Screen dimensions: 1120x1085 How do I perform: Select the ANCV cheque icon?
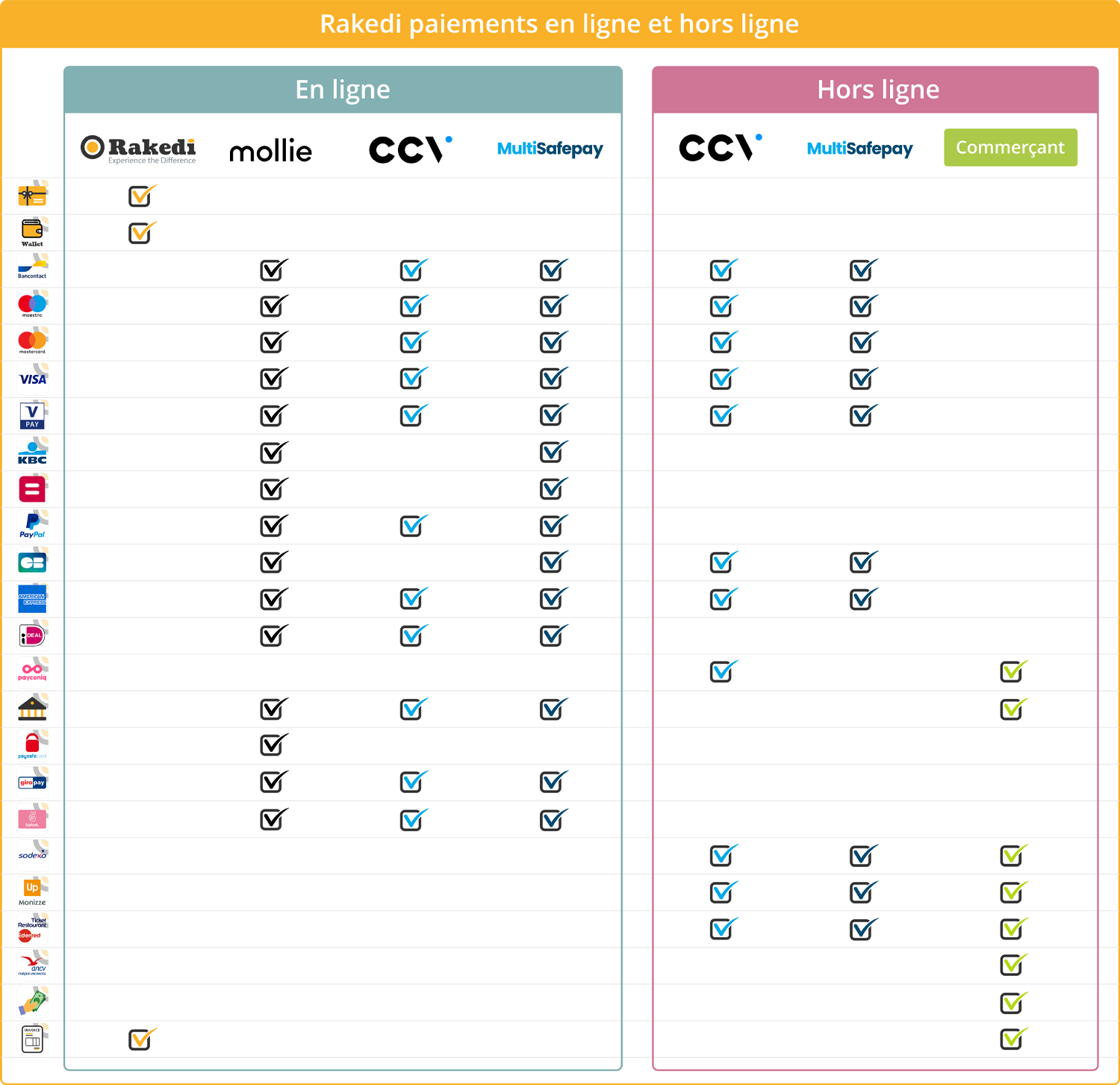click(31, 964)
